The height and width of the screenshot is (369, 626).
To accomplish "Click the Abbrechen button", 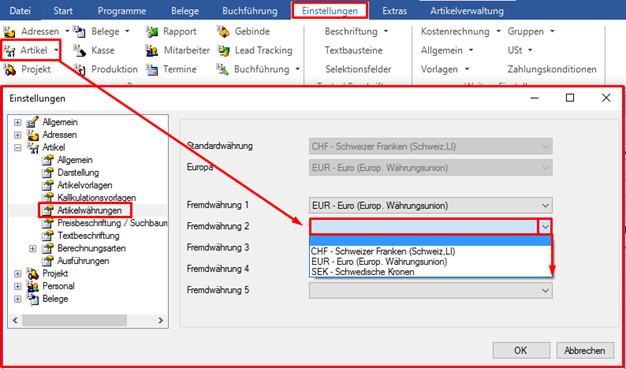I will coord(584,350).
